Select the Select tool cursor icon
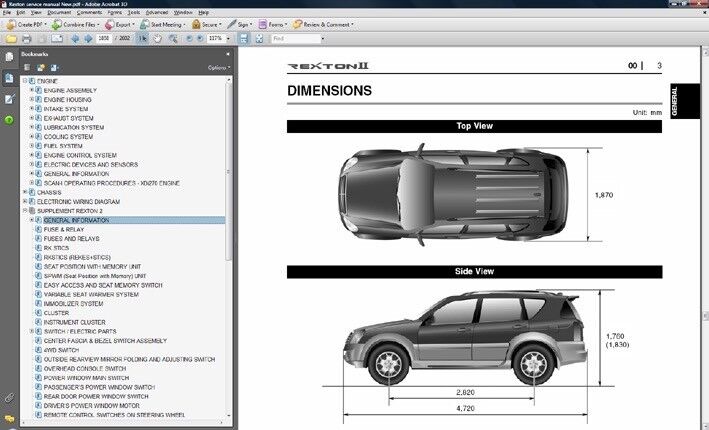709x430 pixels. pyautogui.click(x=142, y=38)
